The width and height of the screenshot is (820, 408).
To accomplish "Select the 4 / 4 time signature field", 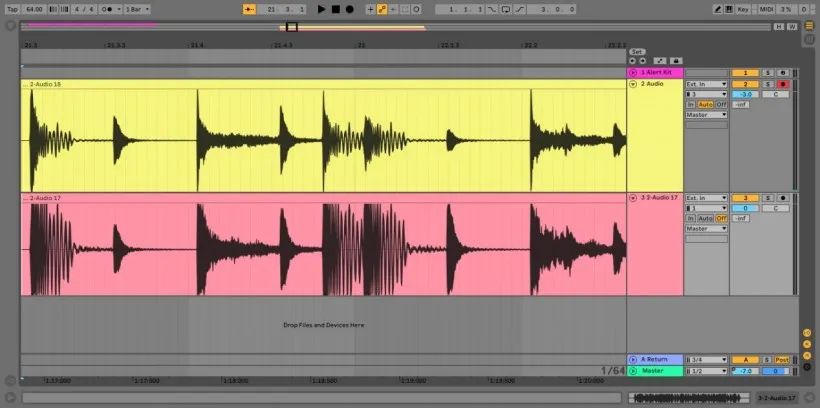I will coord(83,9).
